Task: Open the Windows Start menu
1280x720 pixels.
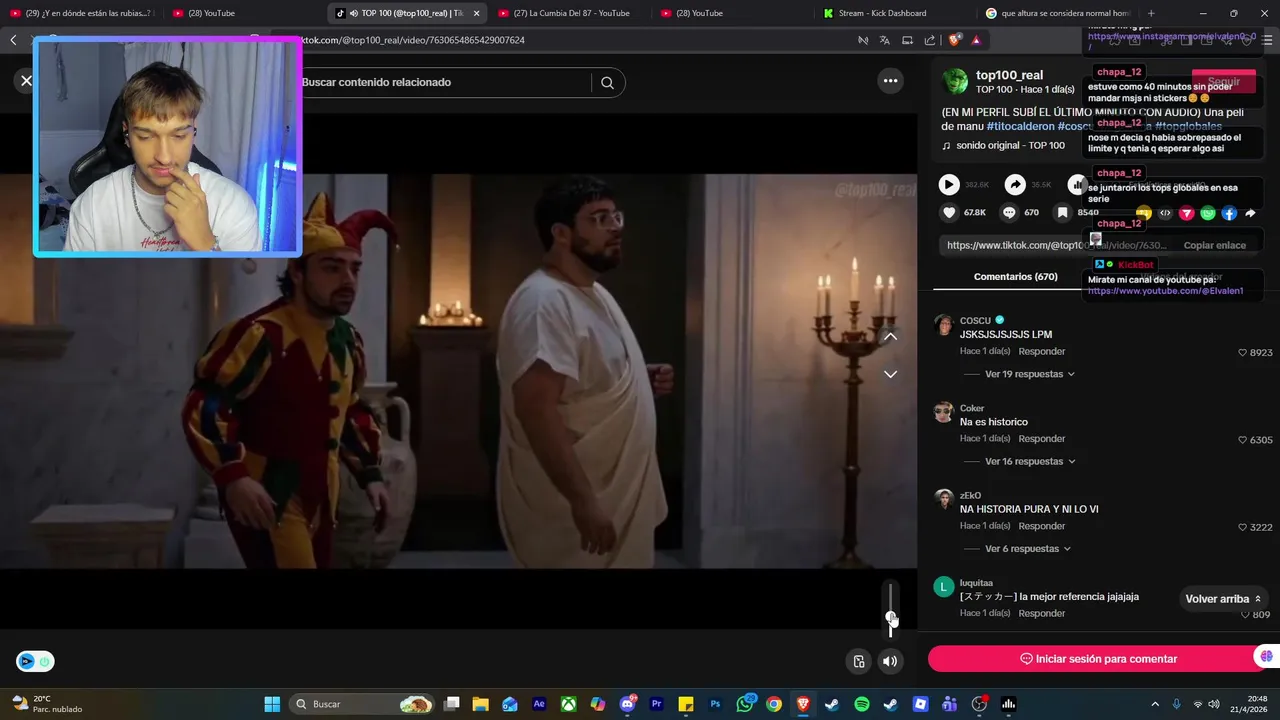Action: (272, 704)
